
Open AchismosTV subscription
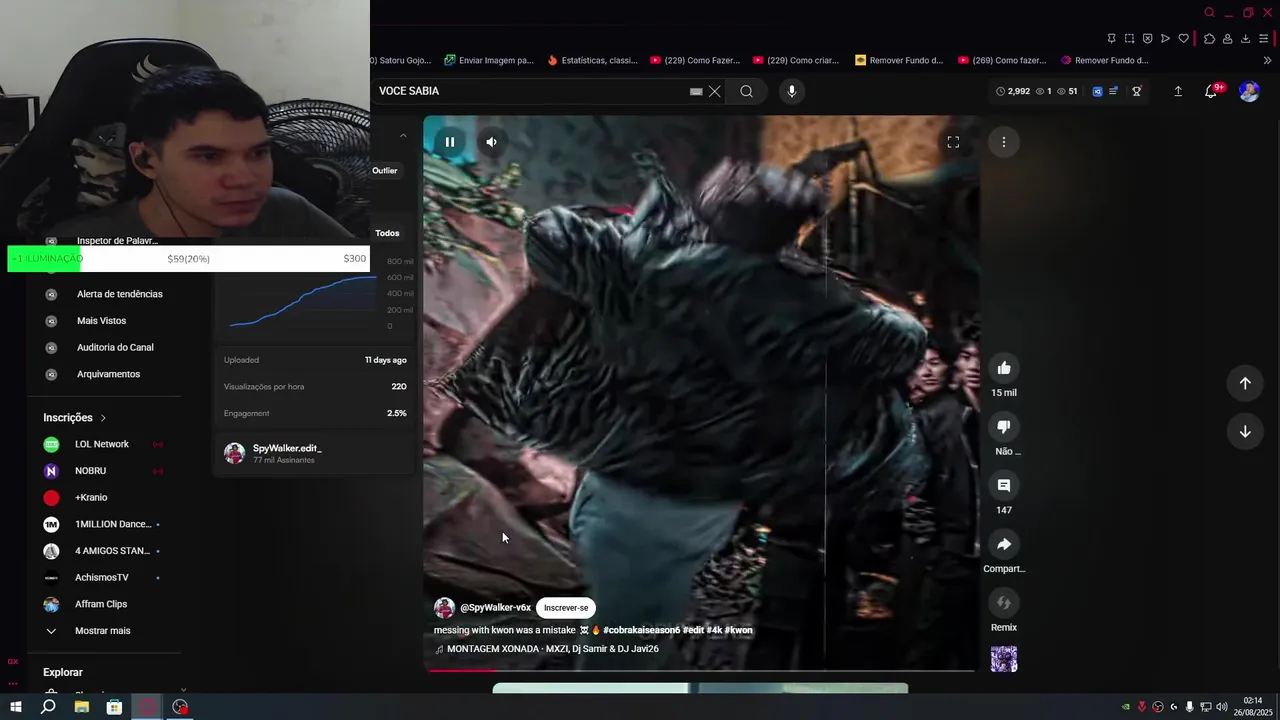[x=103, y=578]
